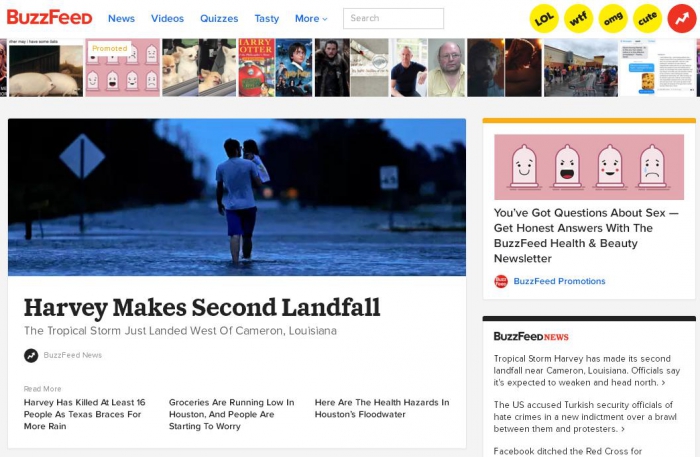Open the Jon Snow and scroll thumbnail
The image size is (700, 457).
tap(352, 67)
